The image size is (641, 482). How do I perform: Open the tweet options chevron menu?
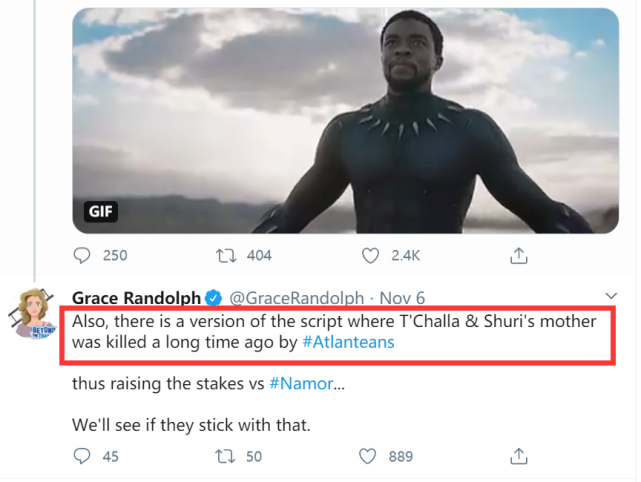611,297
